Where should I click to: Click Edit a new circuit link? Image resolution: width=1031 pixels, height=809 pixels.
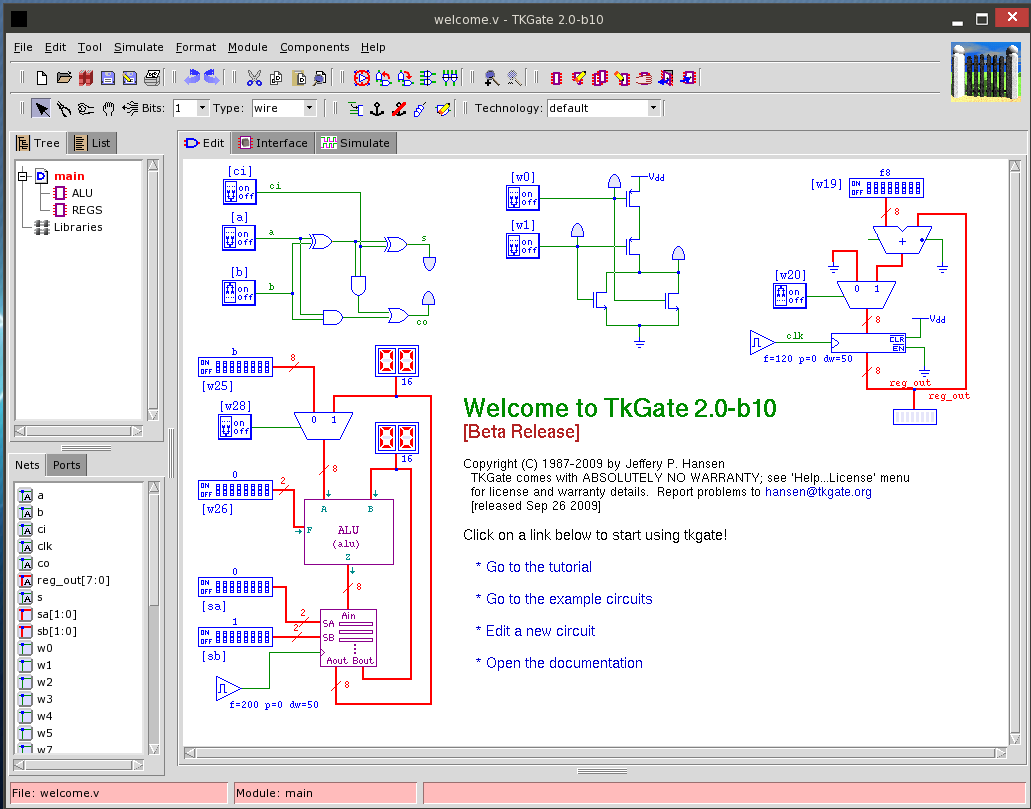[540, 631]
